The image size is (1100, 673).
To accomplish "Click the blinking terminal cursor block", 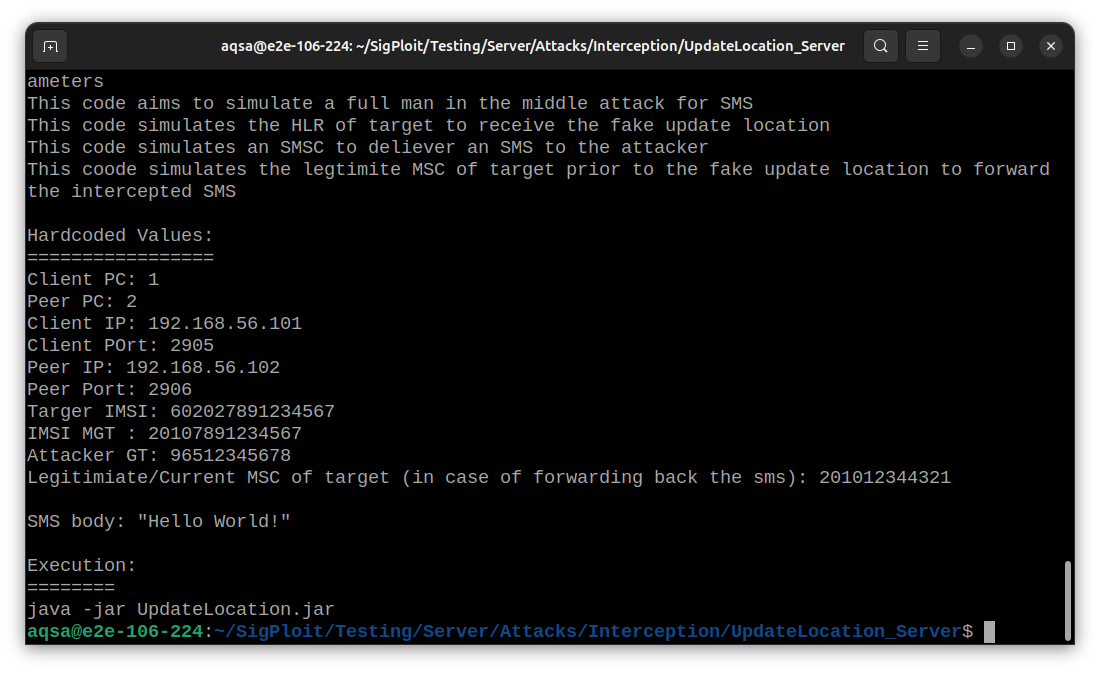I will [989, 631].
